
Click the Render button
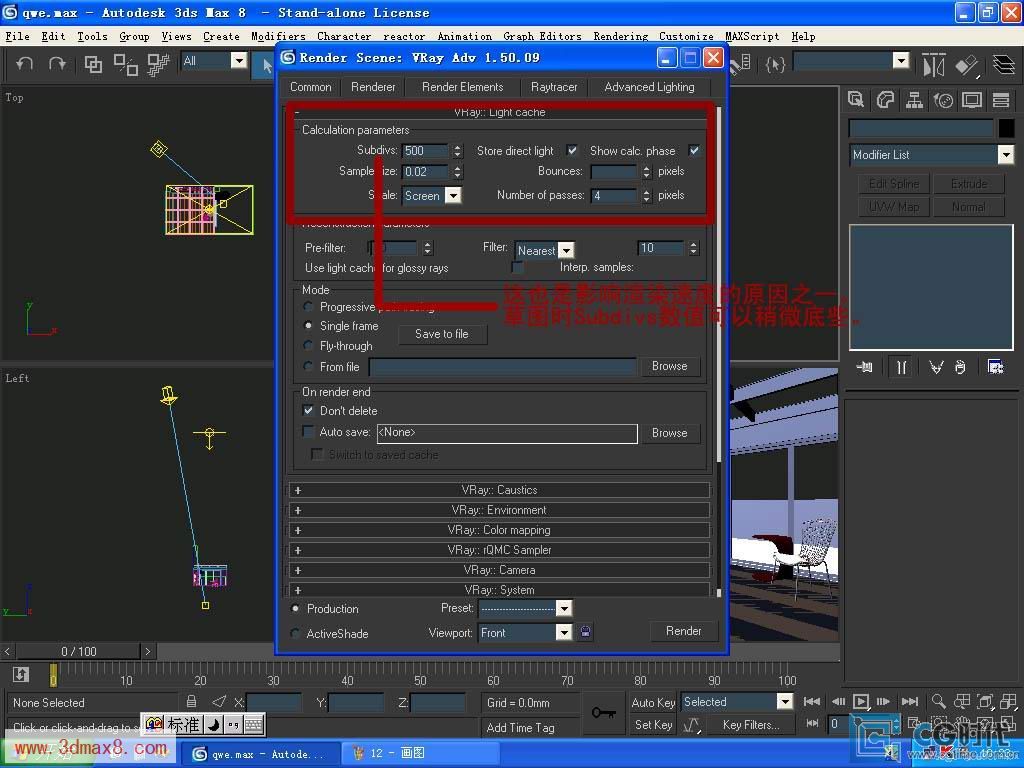tap(683, 631)
